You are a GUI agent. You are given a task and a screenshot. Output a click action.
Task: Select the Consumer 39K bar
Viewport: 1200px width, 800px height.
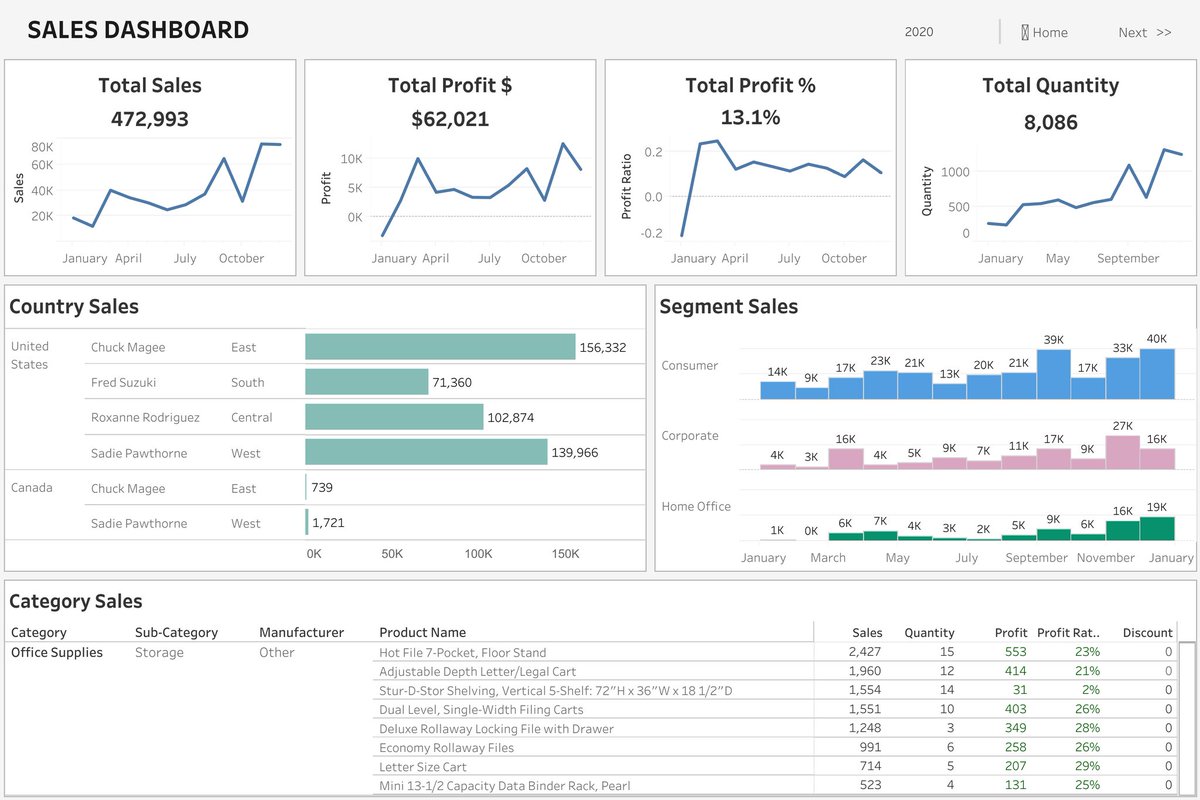[1054, 374]
